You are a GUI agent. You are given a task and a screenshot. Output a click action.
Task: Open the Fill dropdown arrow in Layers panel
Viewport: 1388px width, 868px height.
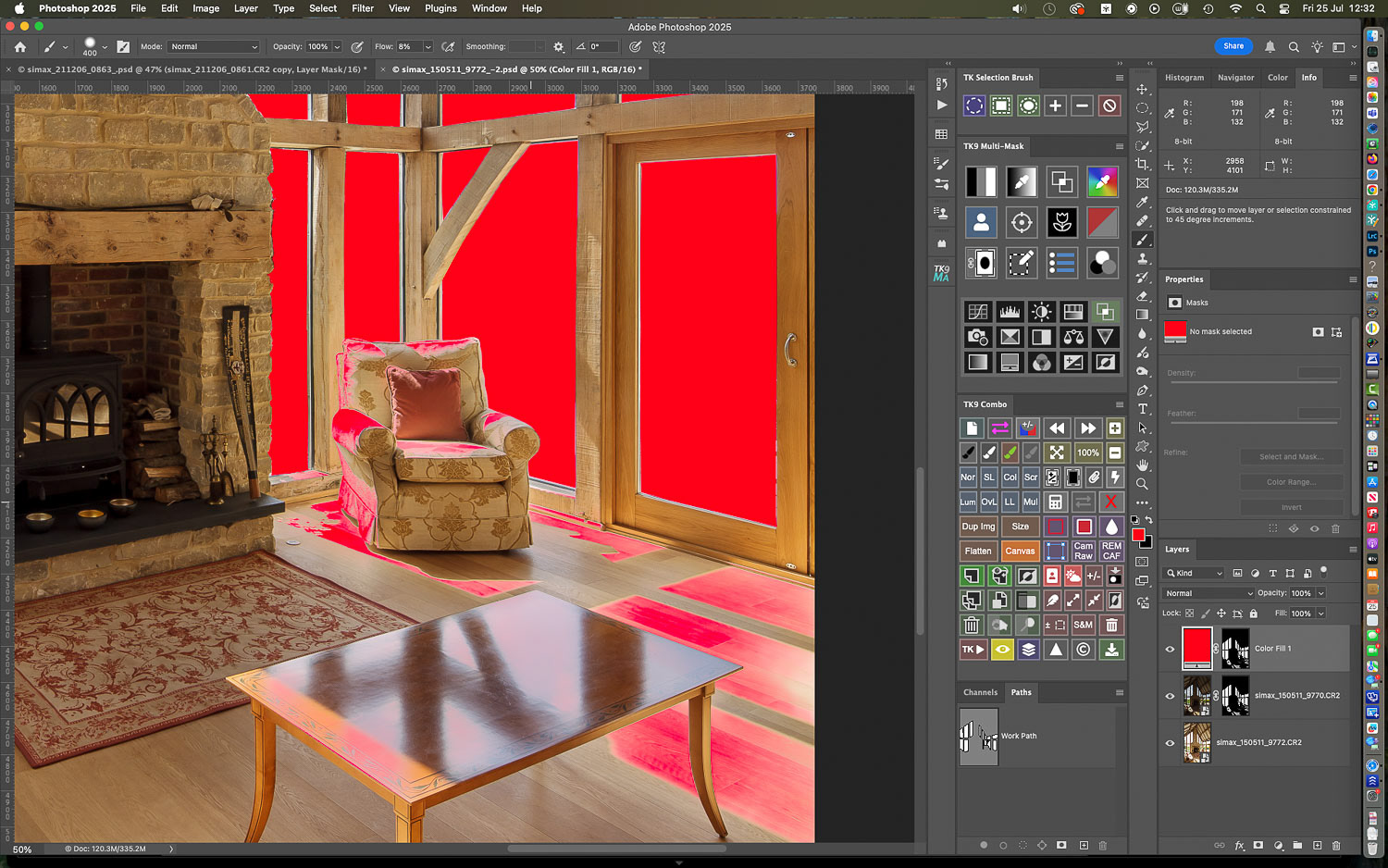pyautogui.click(x=1320, y=614)
